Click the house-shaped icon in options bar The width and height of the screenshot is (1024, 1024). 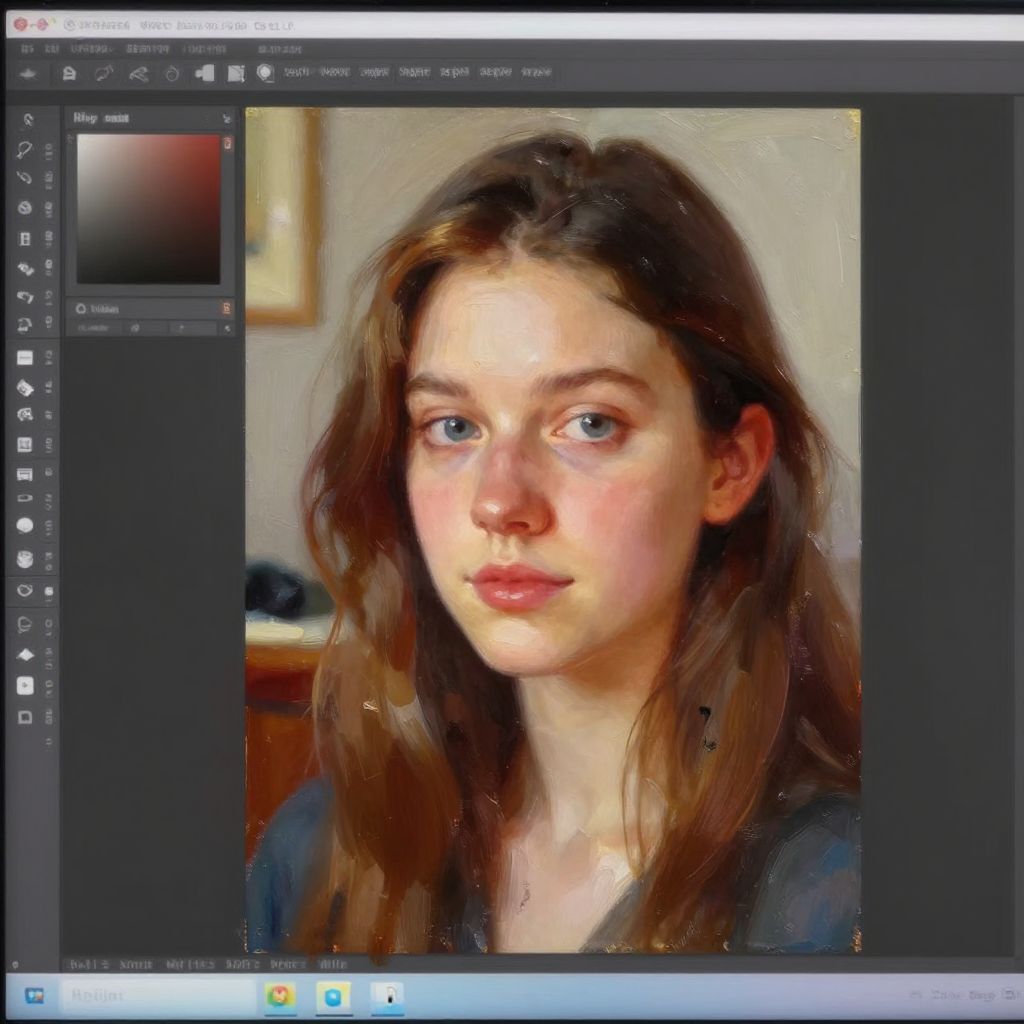tap(69, 73)
